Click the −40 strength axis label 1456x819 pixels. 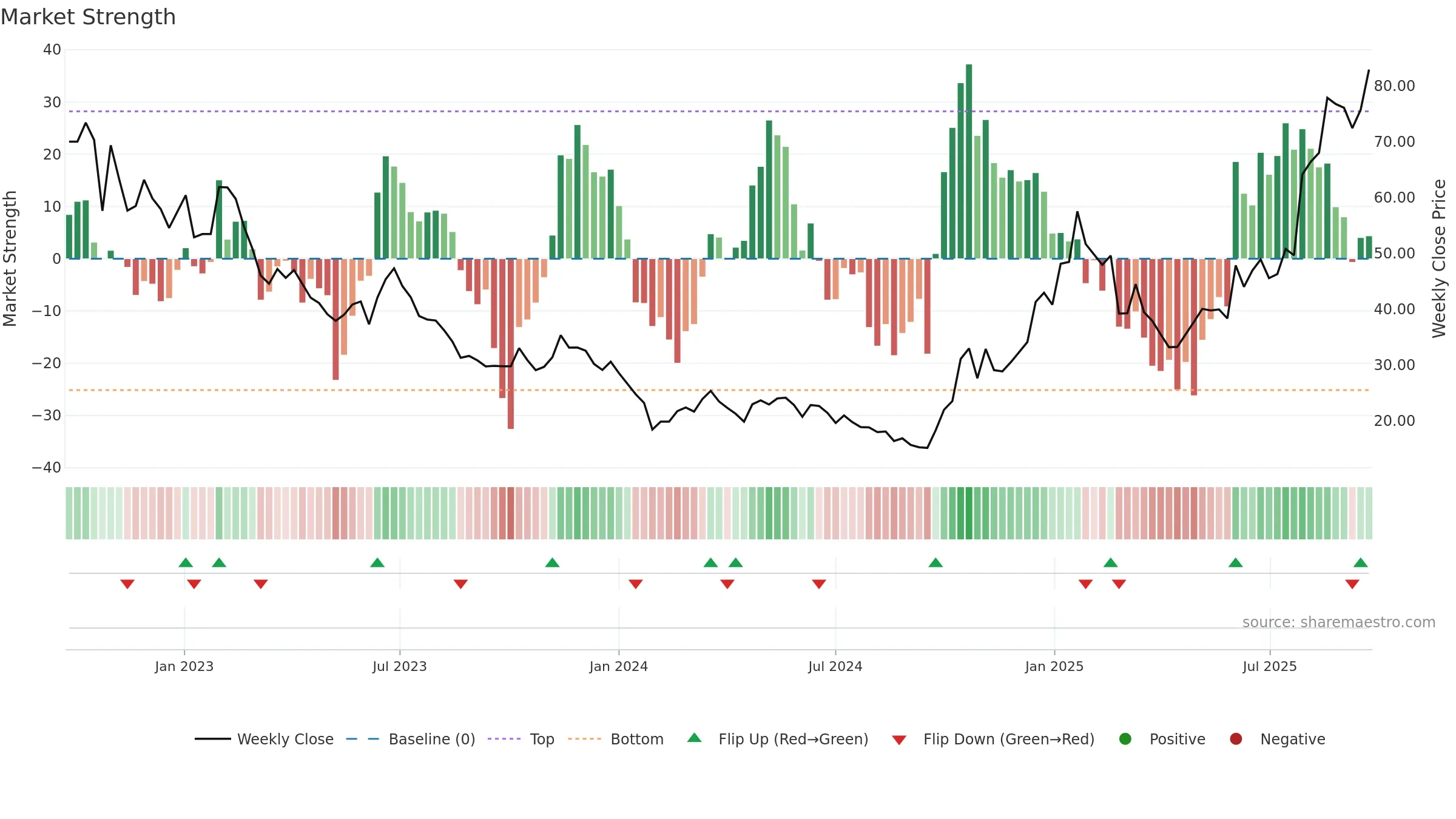[47, 467]
